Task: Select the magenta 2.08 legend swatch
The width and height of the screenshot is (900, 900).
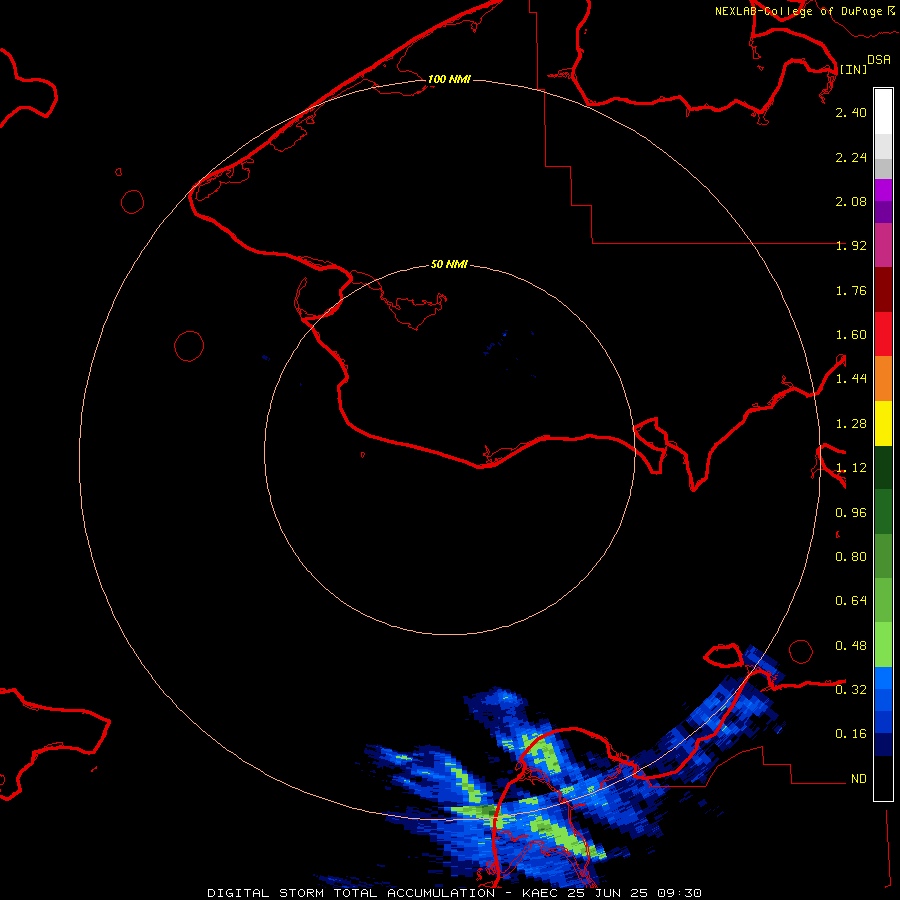Action: coord(883,190)
